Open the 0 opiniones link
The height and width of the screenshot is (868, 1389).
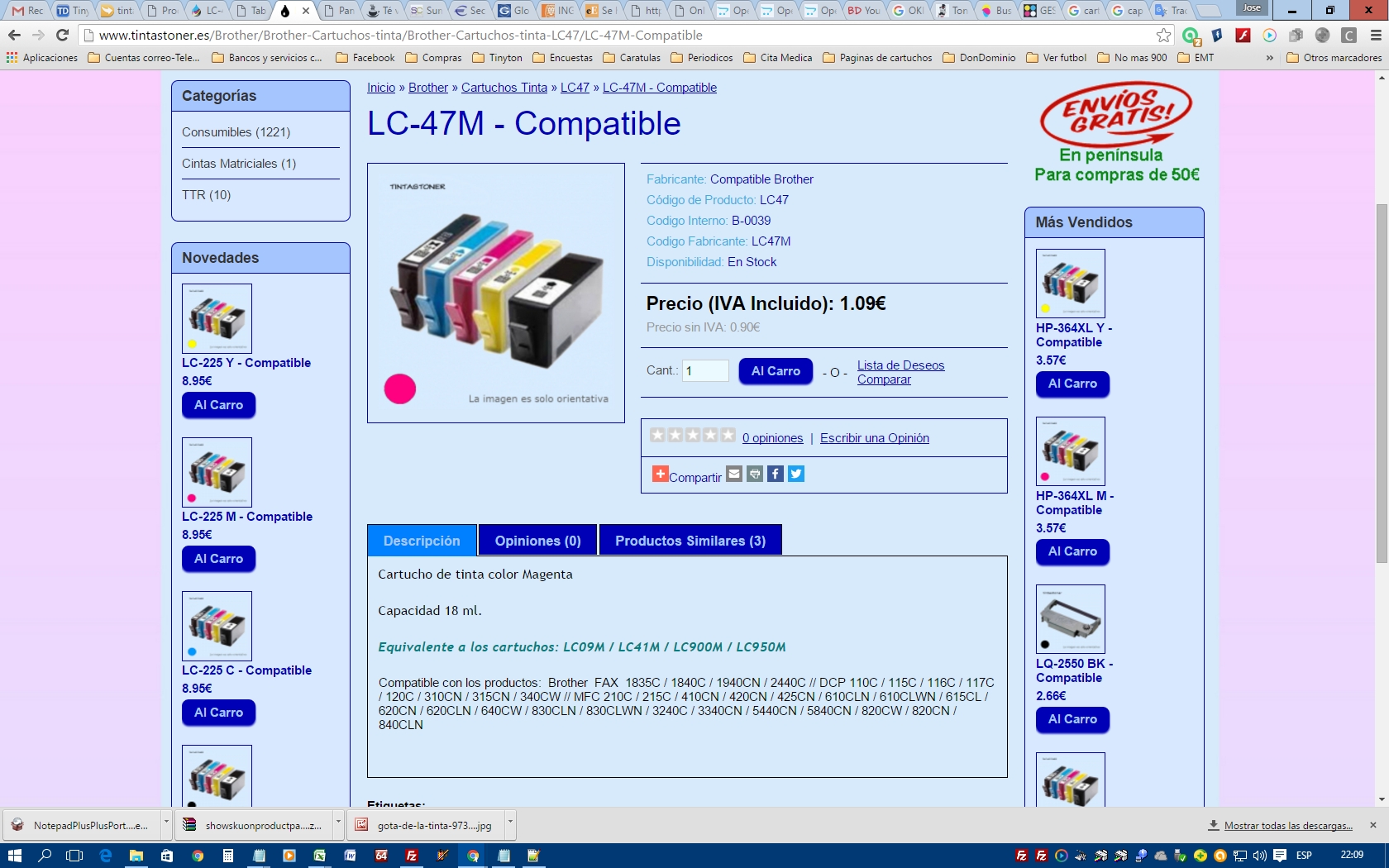pyautogui.click(x=772, y=438)
